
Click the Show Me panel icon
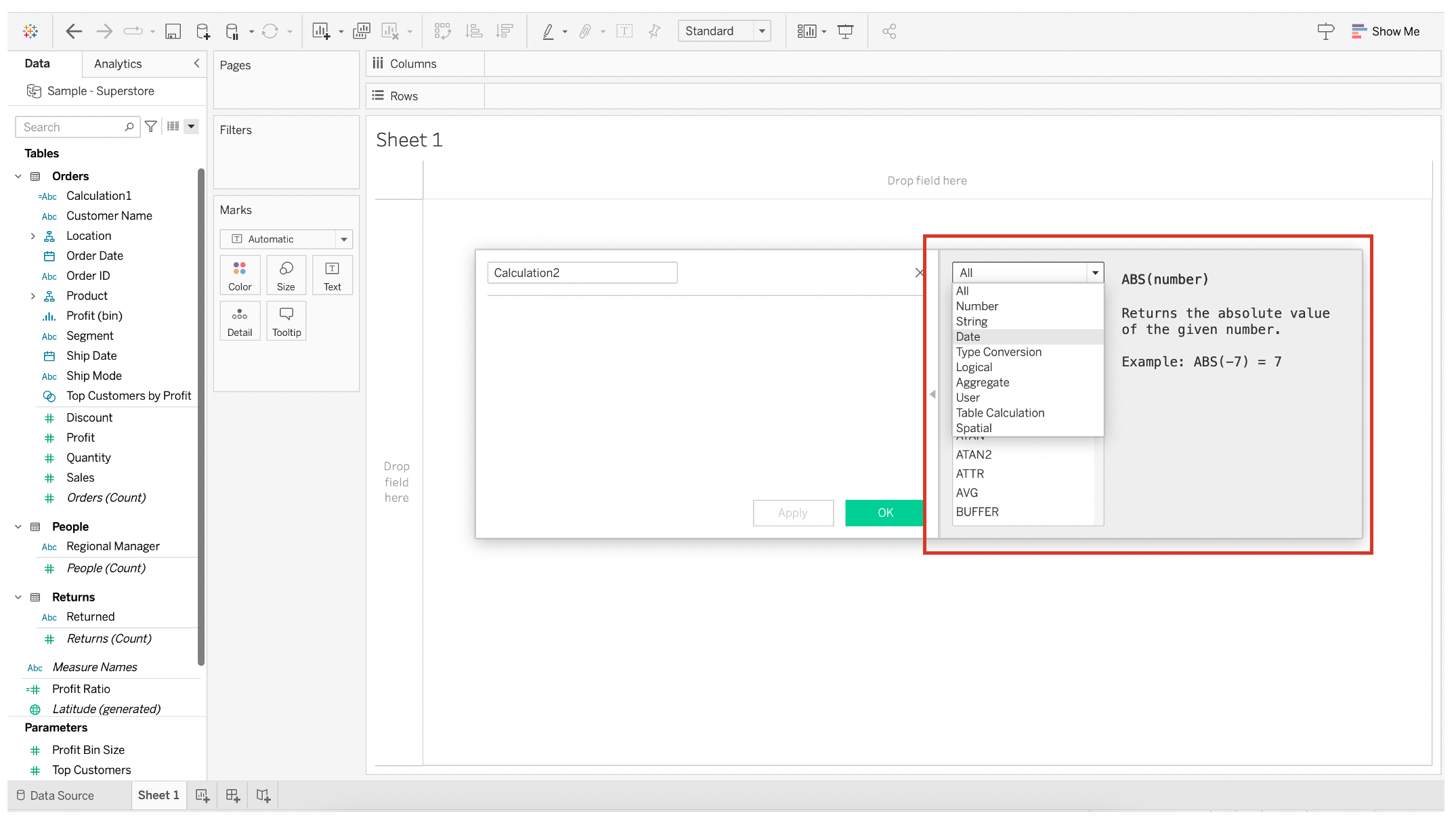point(1358,31)
